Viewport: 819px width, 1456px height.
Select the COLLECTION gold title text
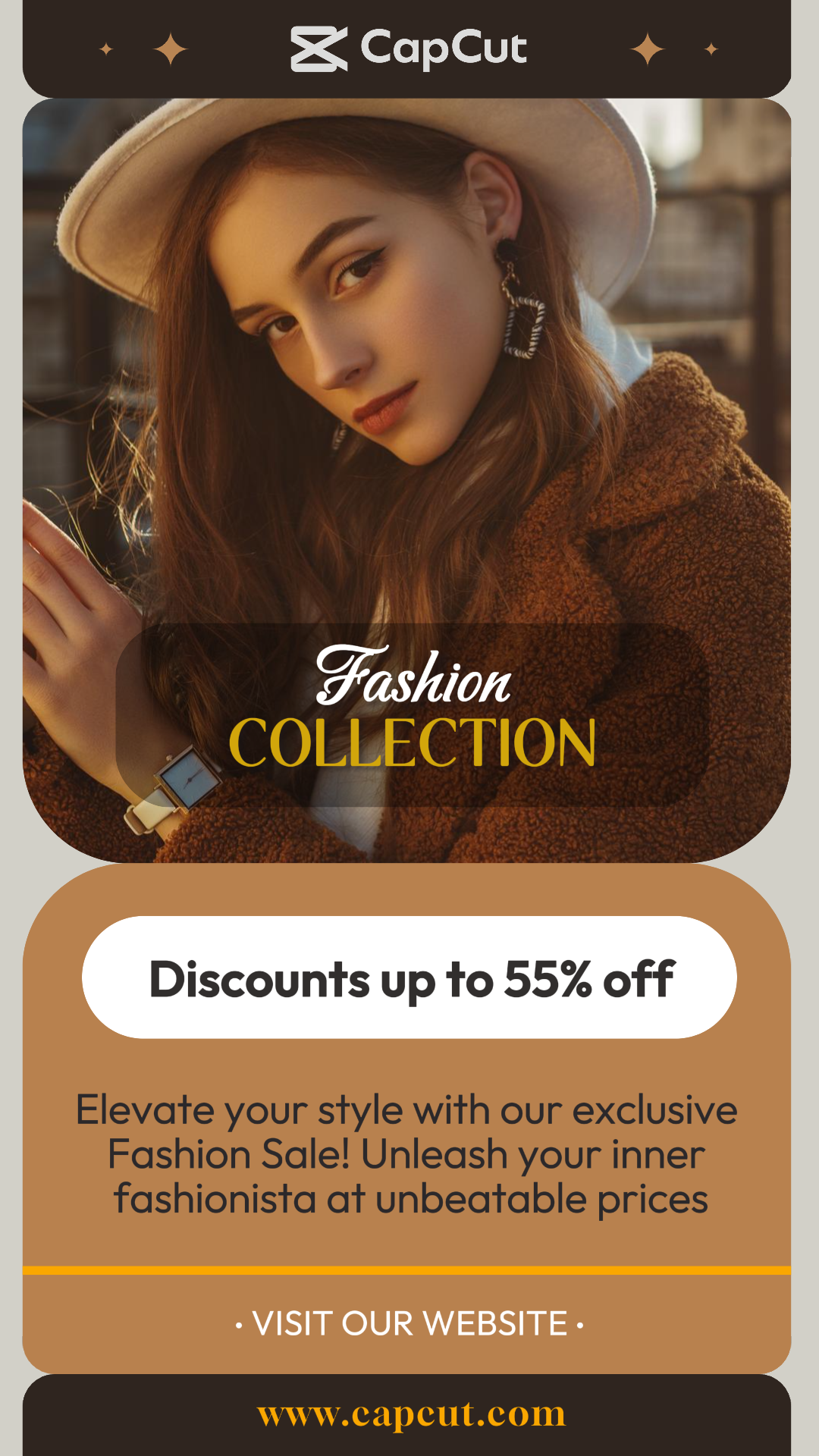point(413,743)
